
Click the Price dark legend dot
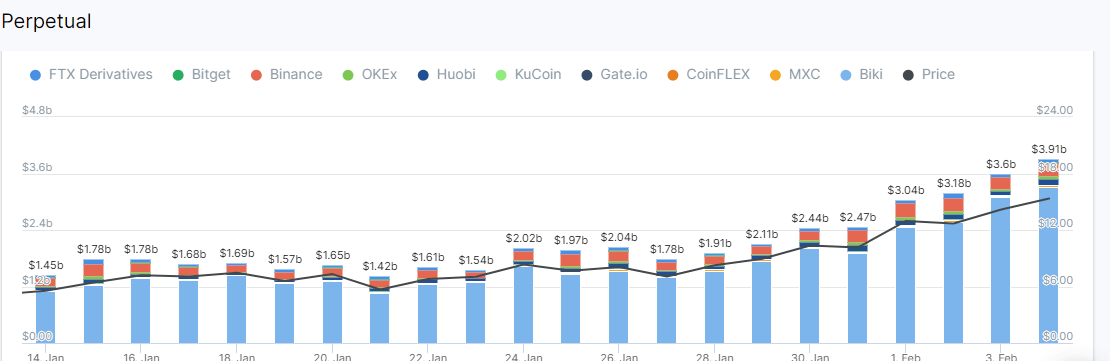(x=908, y=75)
